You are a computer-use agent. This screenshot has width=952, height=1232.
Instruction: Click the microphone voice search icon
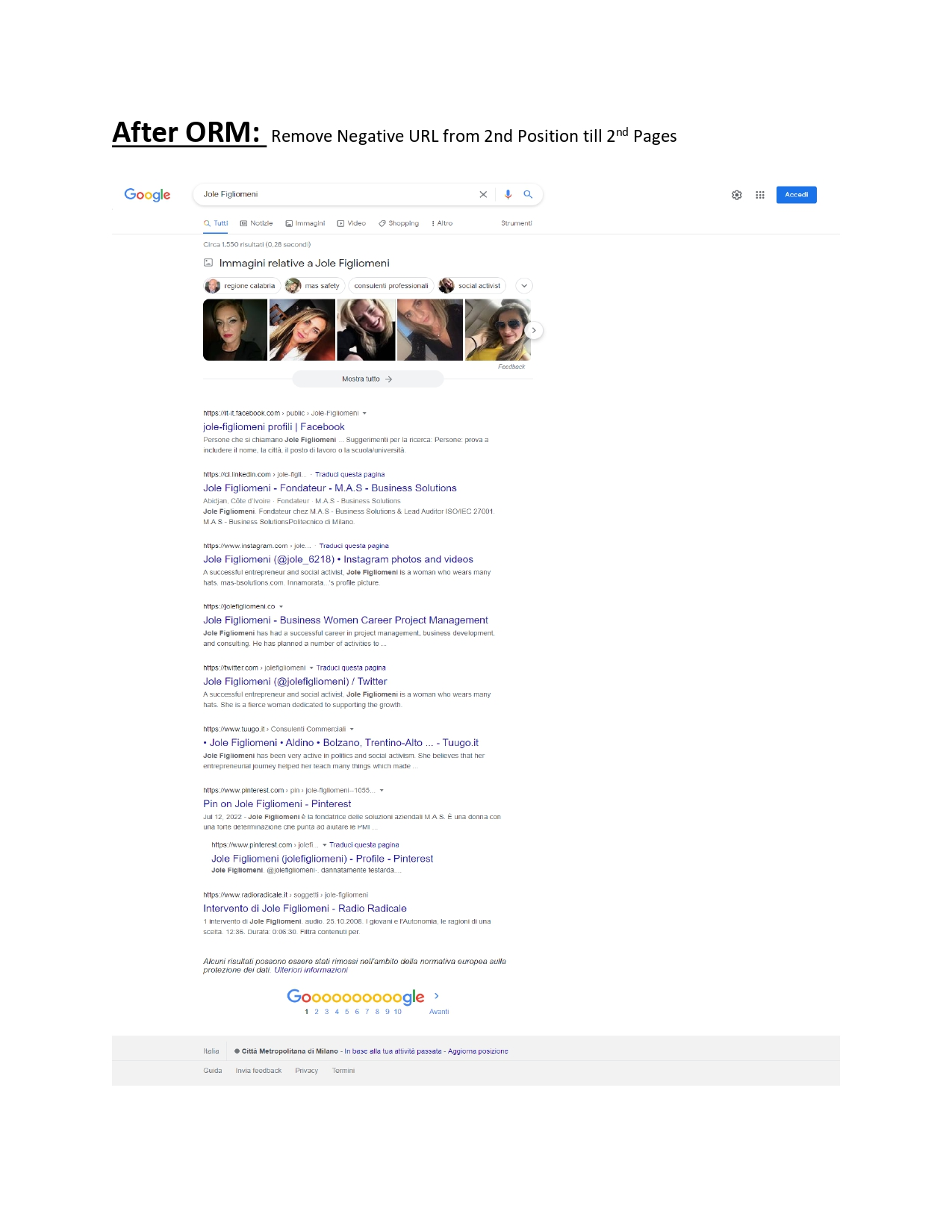508,194
